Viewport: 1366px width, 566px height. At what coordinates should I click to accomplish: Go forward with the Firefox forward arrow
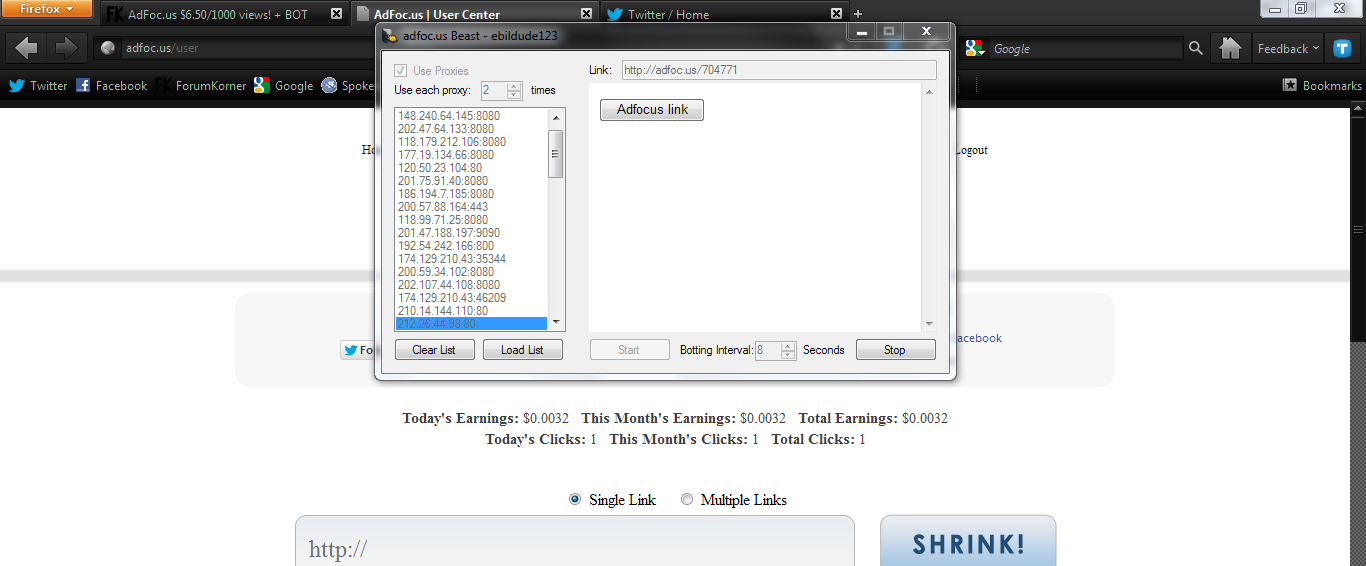(65, 48)
